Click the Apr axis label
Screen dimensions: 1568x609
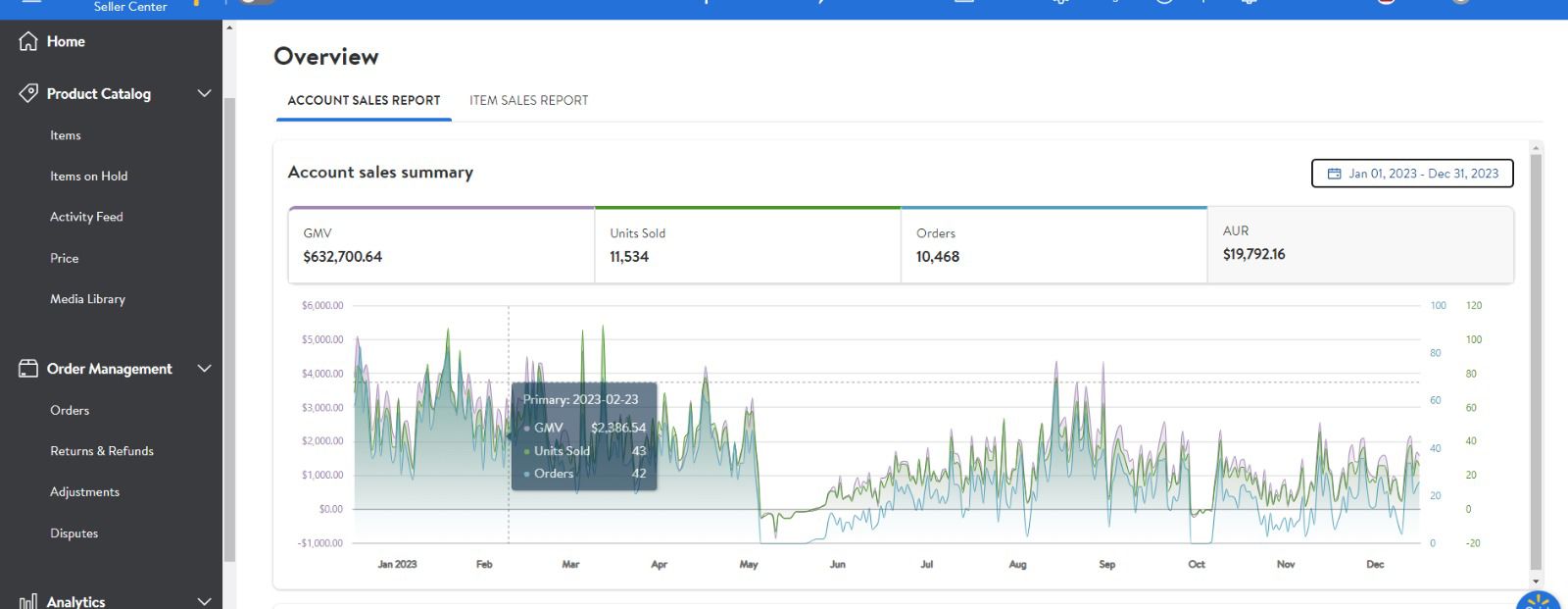click(659, 565)
